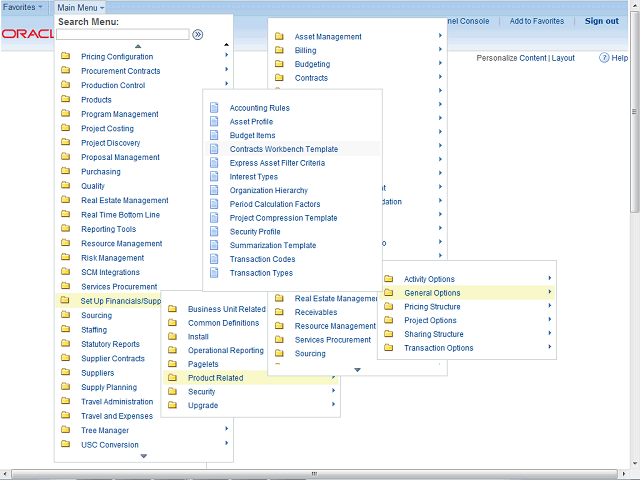Screen dimensions: 640x480
Task: Click the horizontal page scrollbar
Action: click(313, 473)
